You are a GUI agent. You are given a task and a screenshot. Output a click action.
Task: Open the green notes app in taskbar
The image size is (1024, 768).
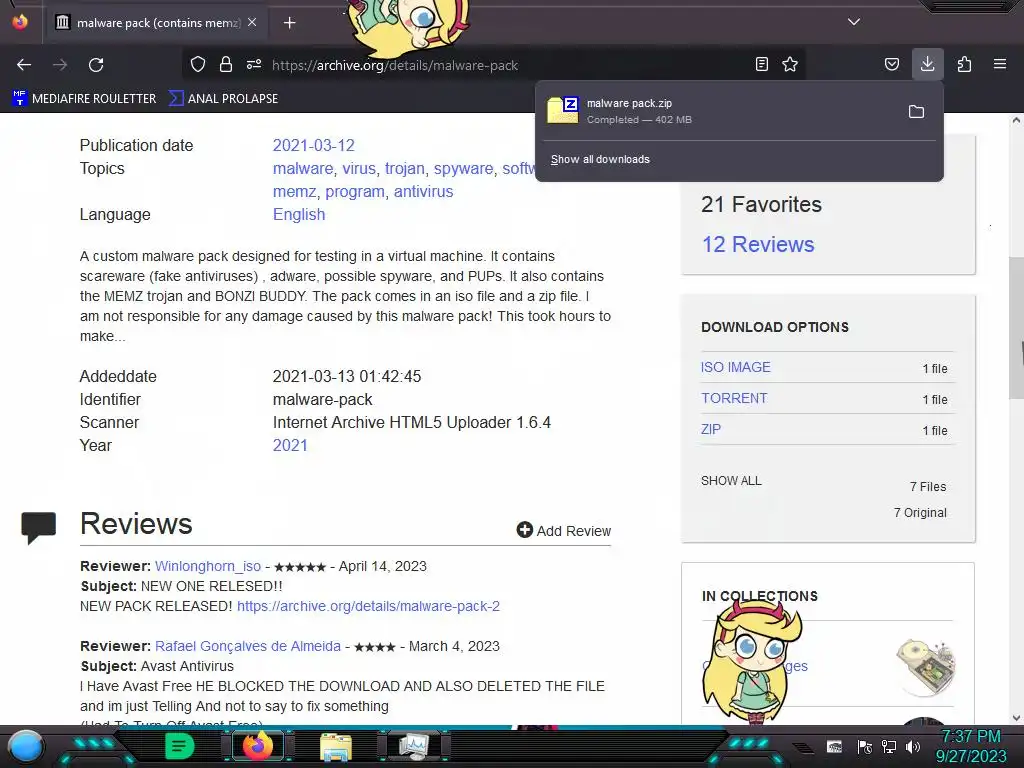point(180,746)
